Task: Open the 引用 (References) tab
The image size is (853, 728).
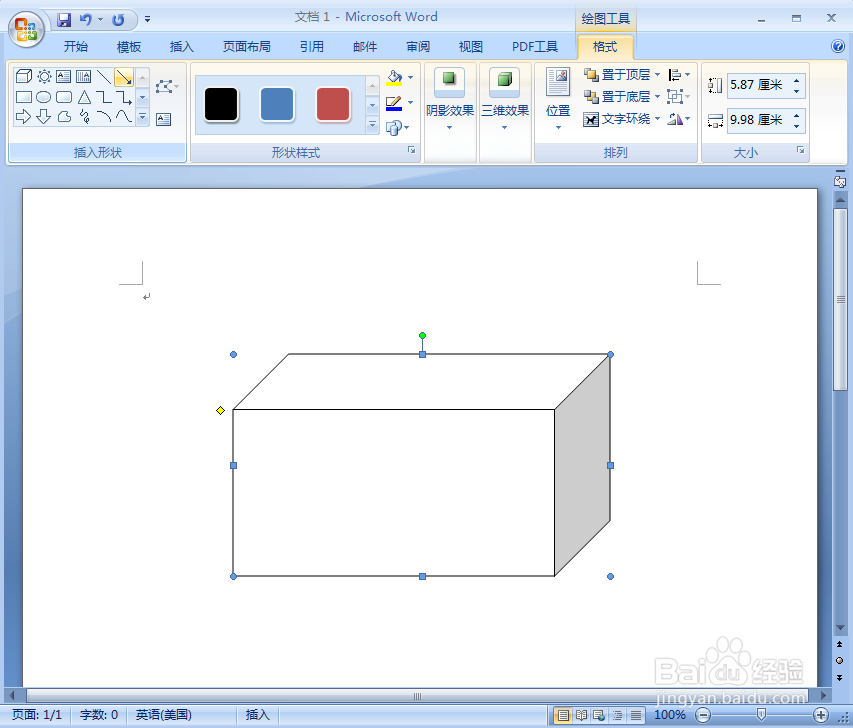Action: (312, 47)
